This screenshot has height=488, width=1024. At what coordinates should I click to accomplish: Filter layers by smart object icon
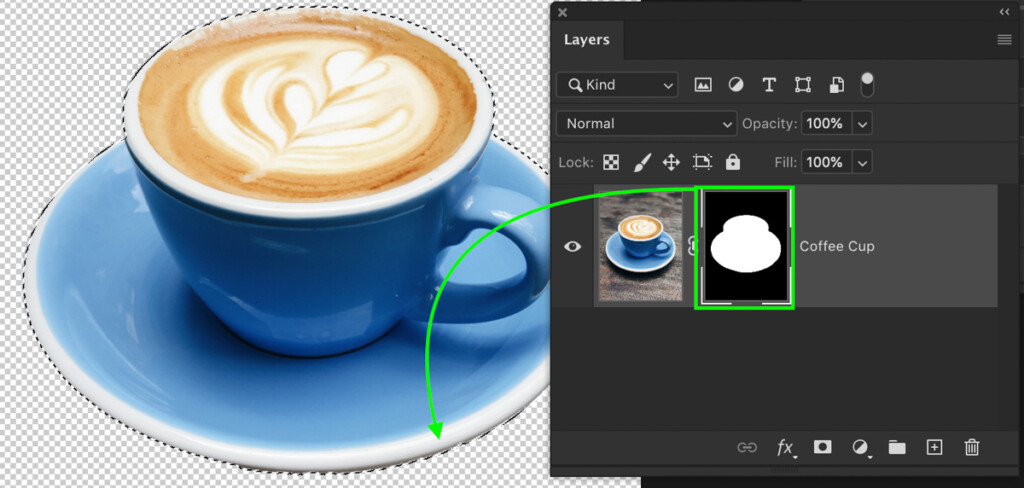pyautogui.click(x=837, y=85)
